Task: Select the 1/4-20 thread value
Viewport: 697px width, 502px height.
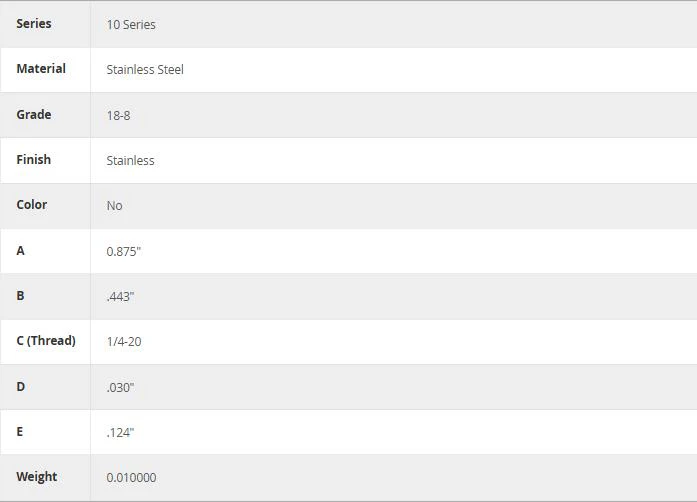Action: [x=124, y=341]
